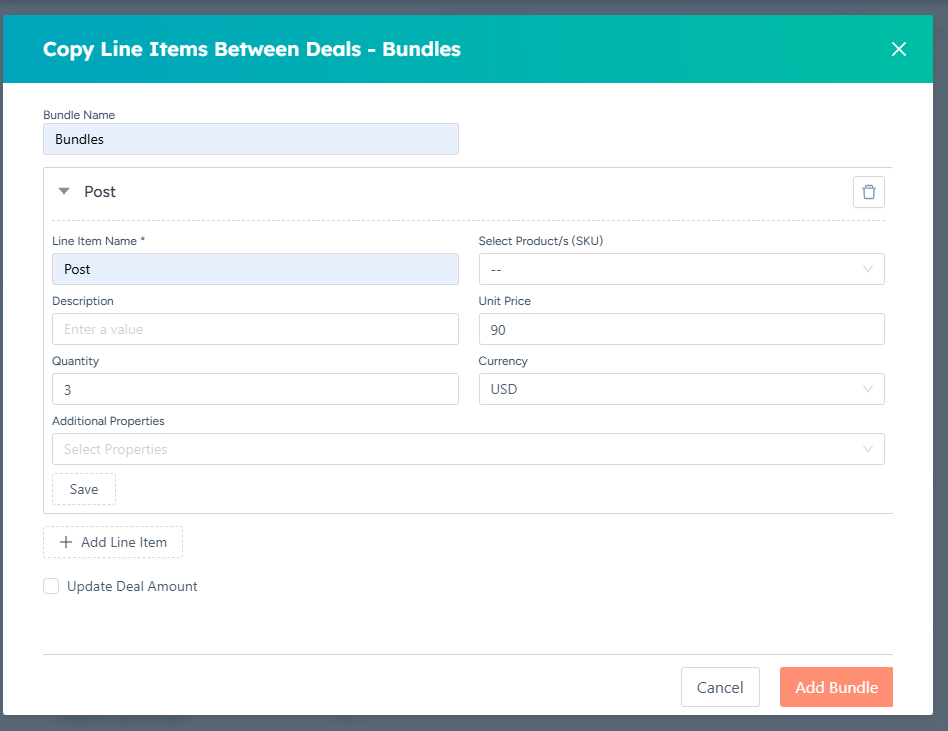The height and width of the screenshot is (731, 948).
Task: Open the Currency dropdown showing USD
Action: tap(681, 389)
